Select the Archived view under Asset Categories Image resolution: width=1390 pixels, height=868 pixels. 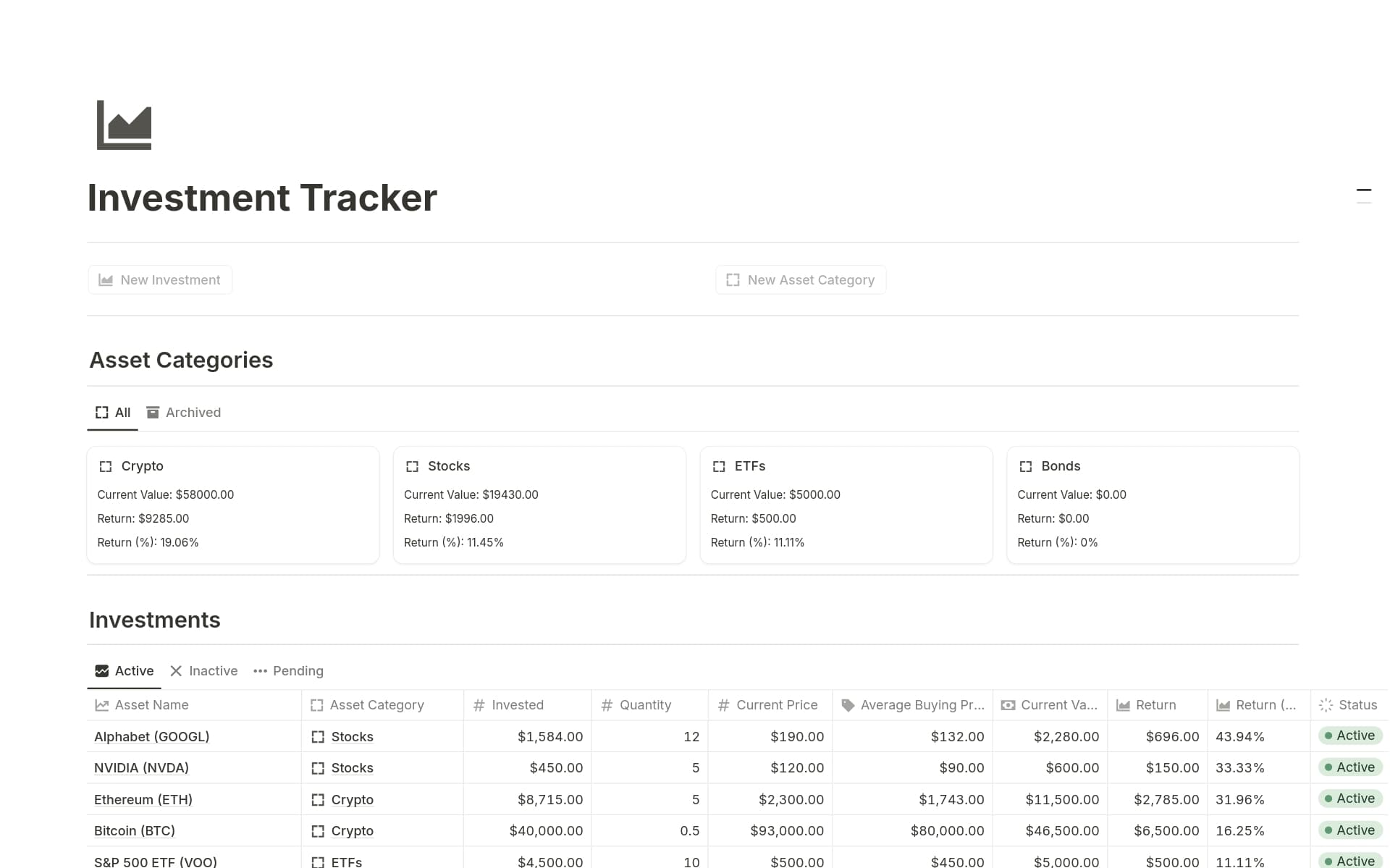[193, 412]
